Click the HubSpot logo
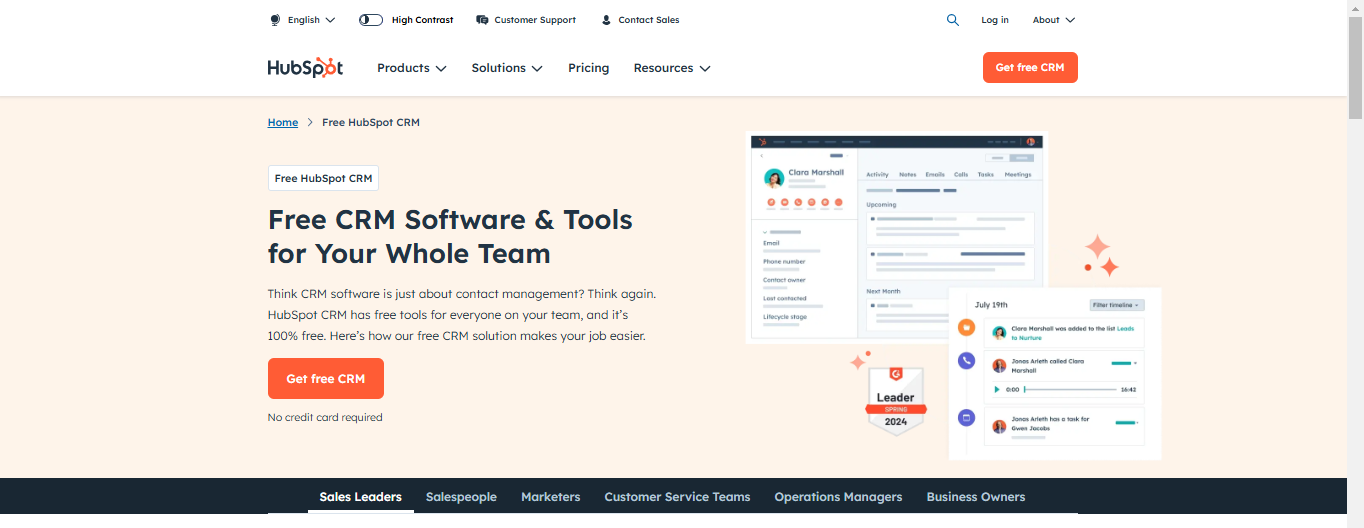The image size is (1364, 528). (305, 67)
